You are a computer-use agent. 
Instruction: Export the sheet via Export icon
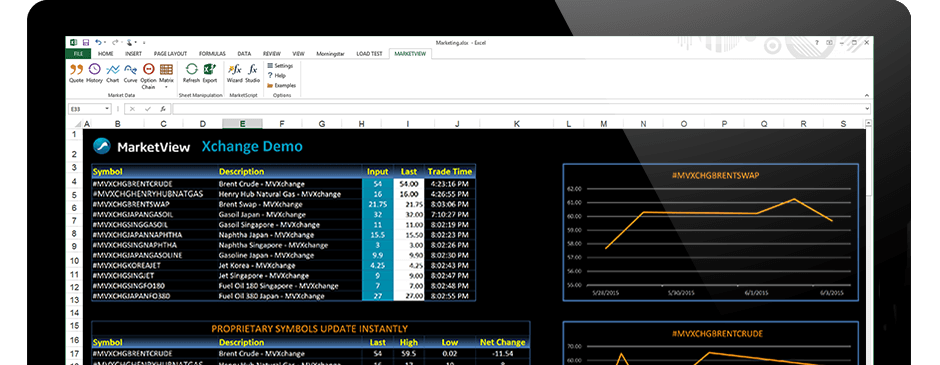pos(210,73)
